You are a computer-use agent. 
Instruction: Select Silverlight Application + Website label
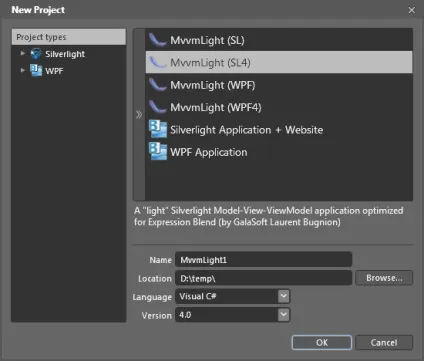[247, 130]
